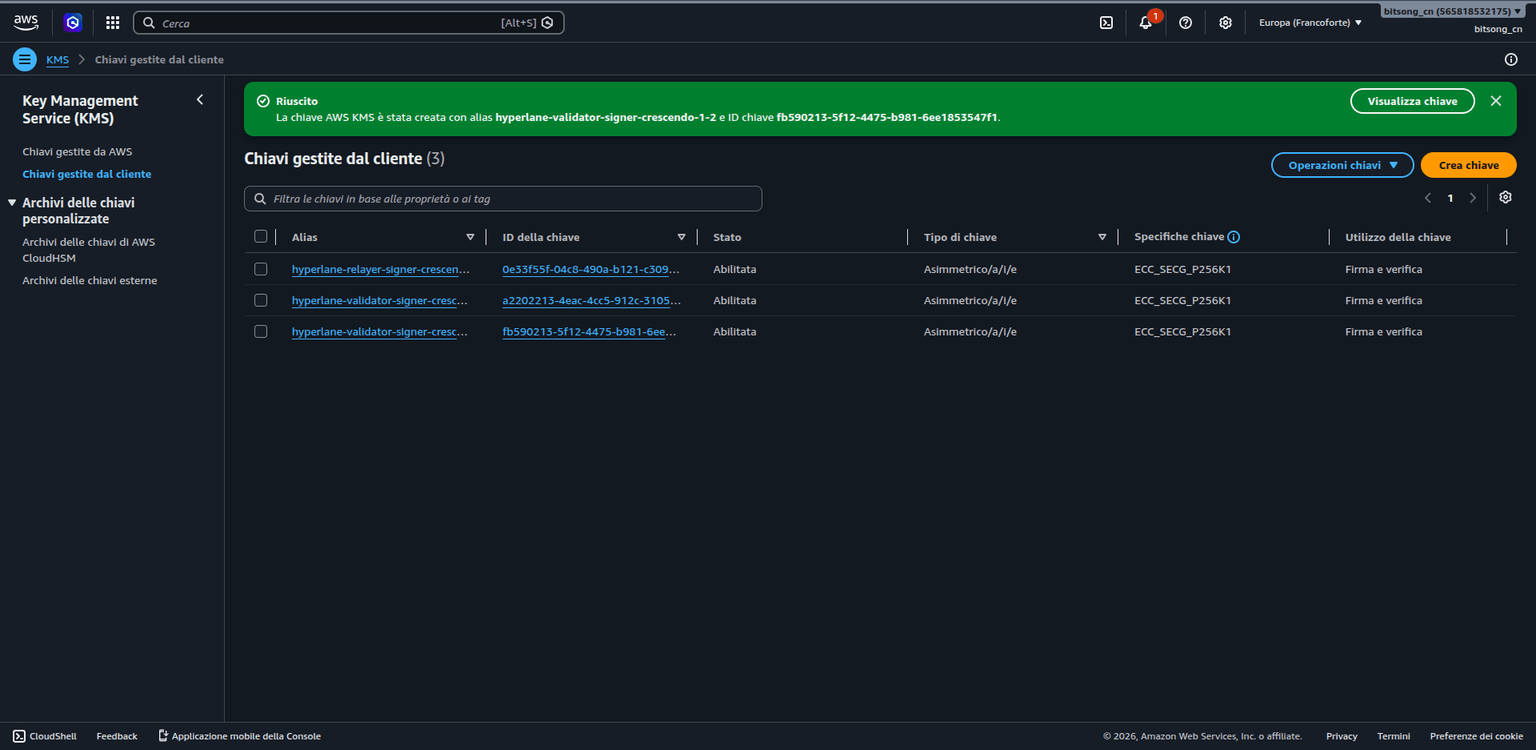
Task: Check the row with key ID fb590213
Action: [x=261, y=331]
